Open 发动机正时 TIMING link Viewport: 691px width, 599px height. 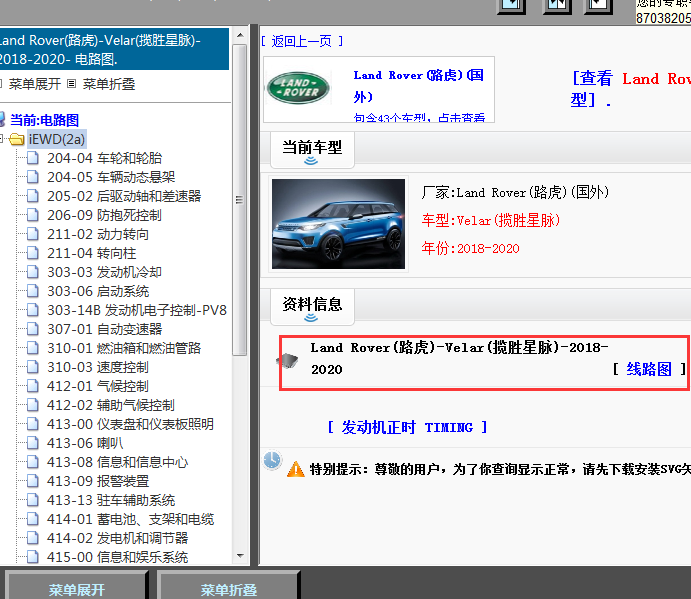coord(407,427)
